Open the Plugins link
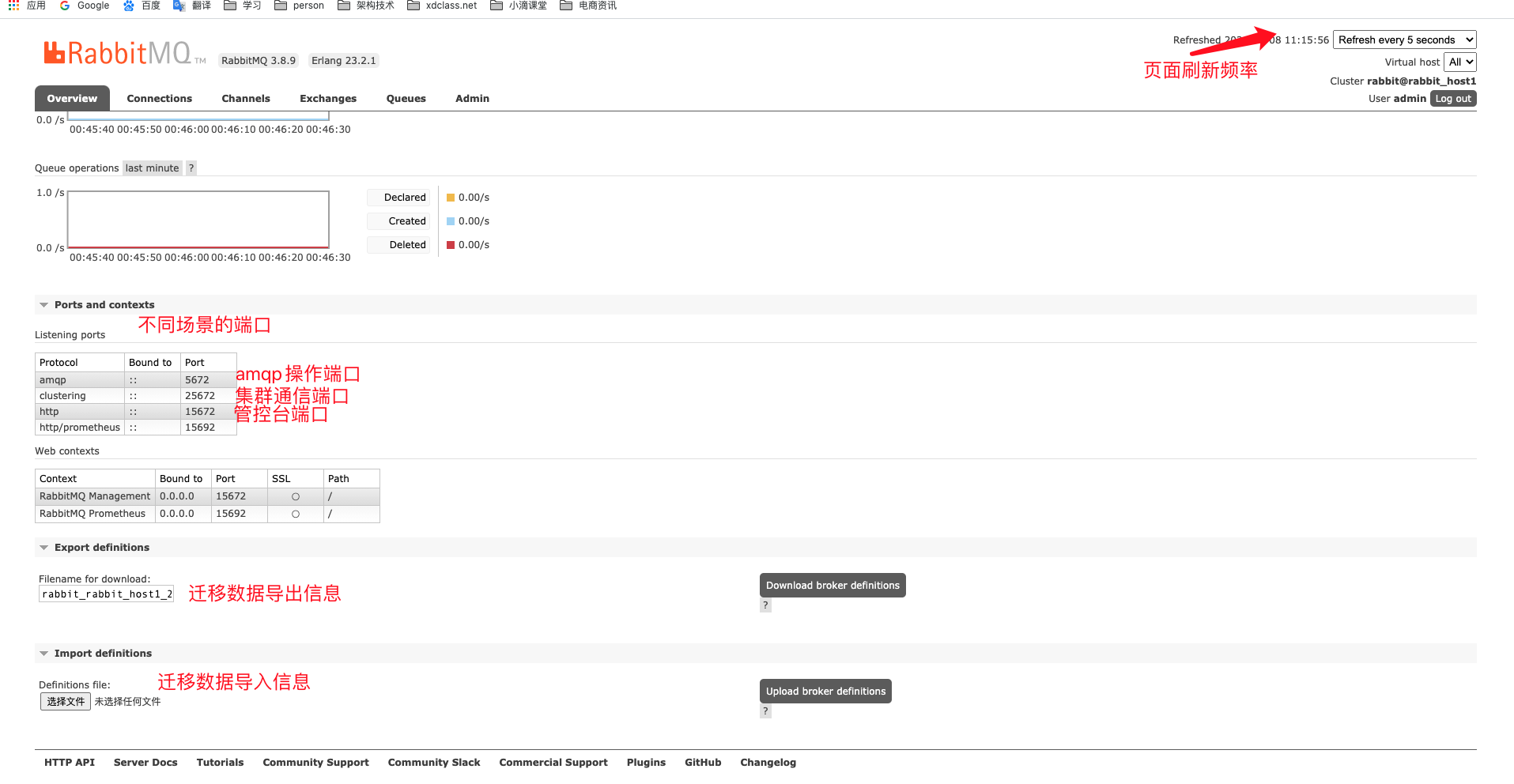This screenshot has width=1514, height=784. pos(646,763)
